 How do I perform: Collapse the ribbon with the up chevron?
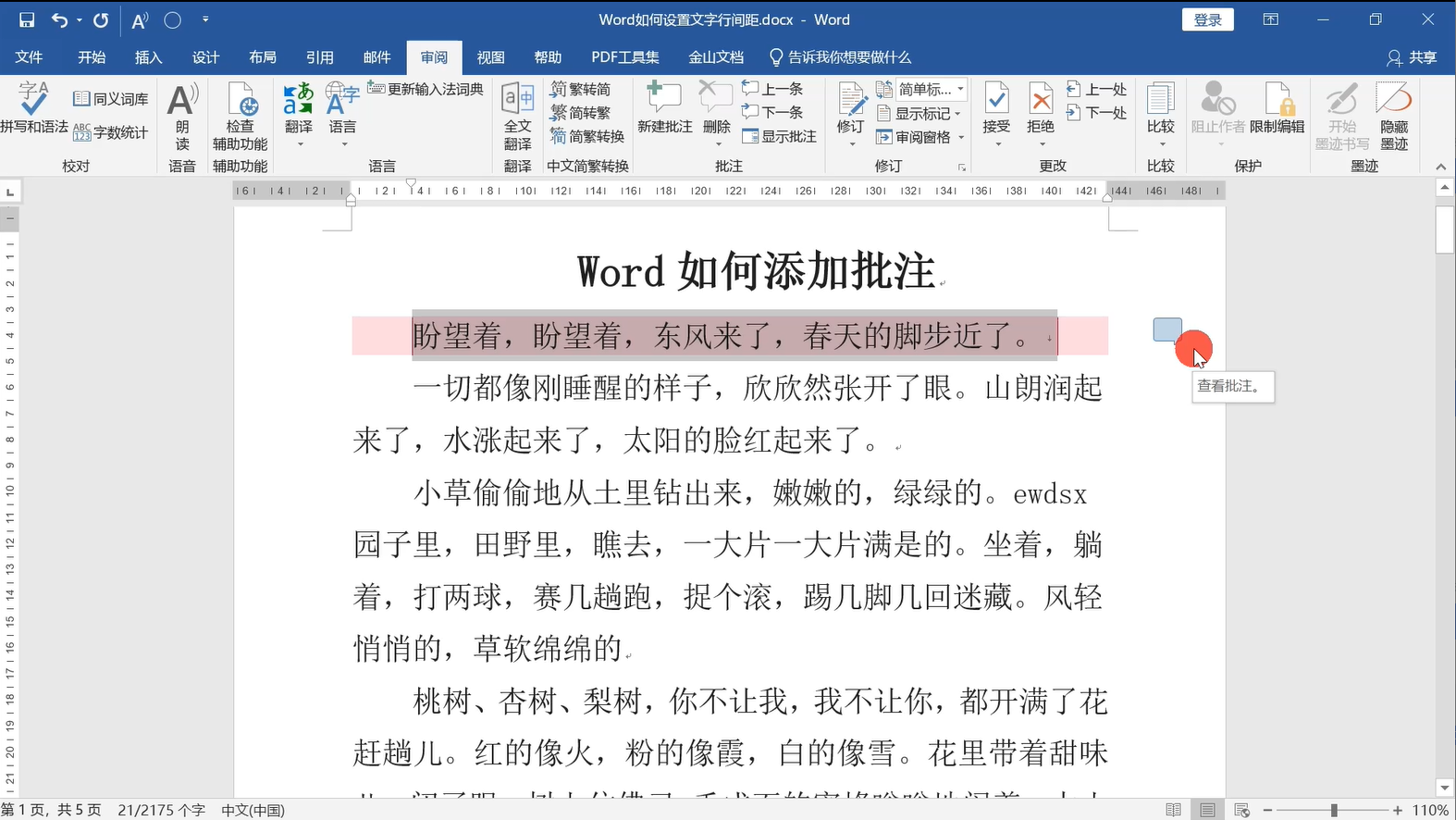1440,167
